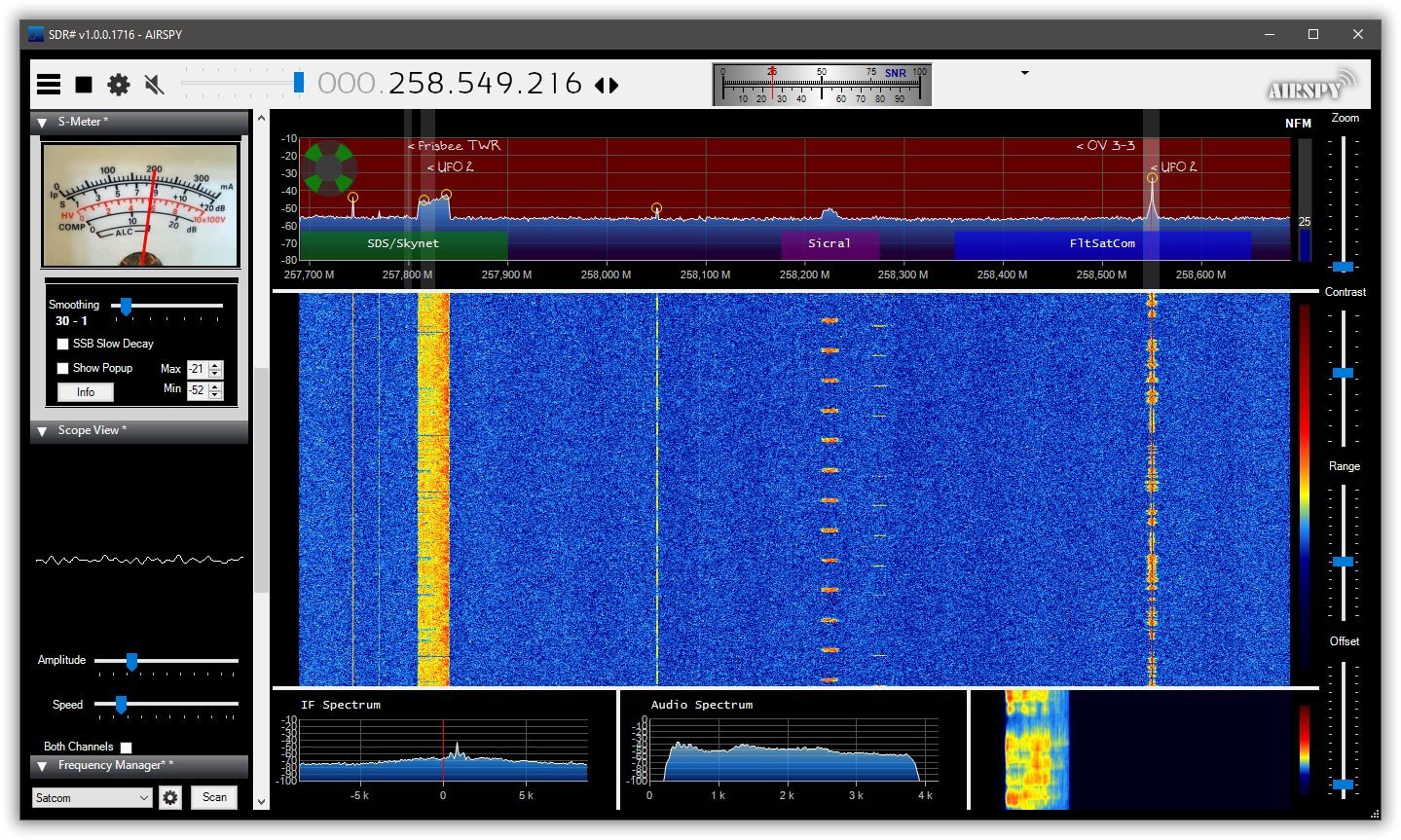
Task: Increase the Max value with its up stepper
Action: [x=216, y=364]
